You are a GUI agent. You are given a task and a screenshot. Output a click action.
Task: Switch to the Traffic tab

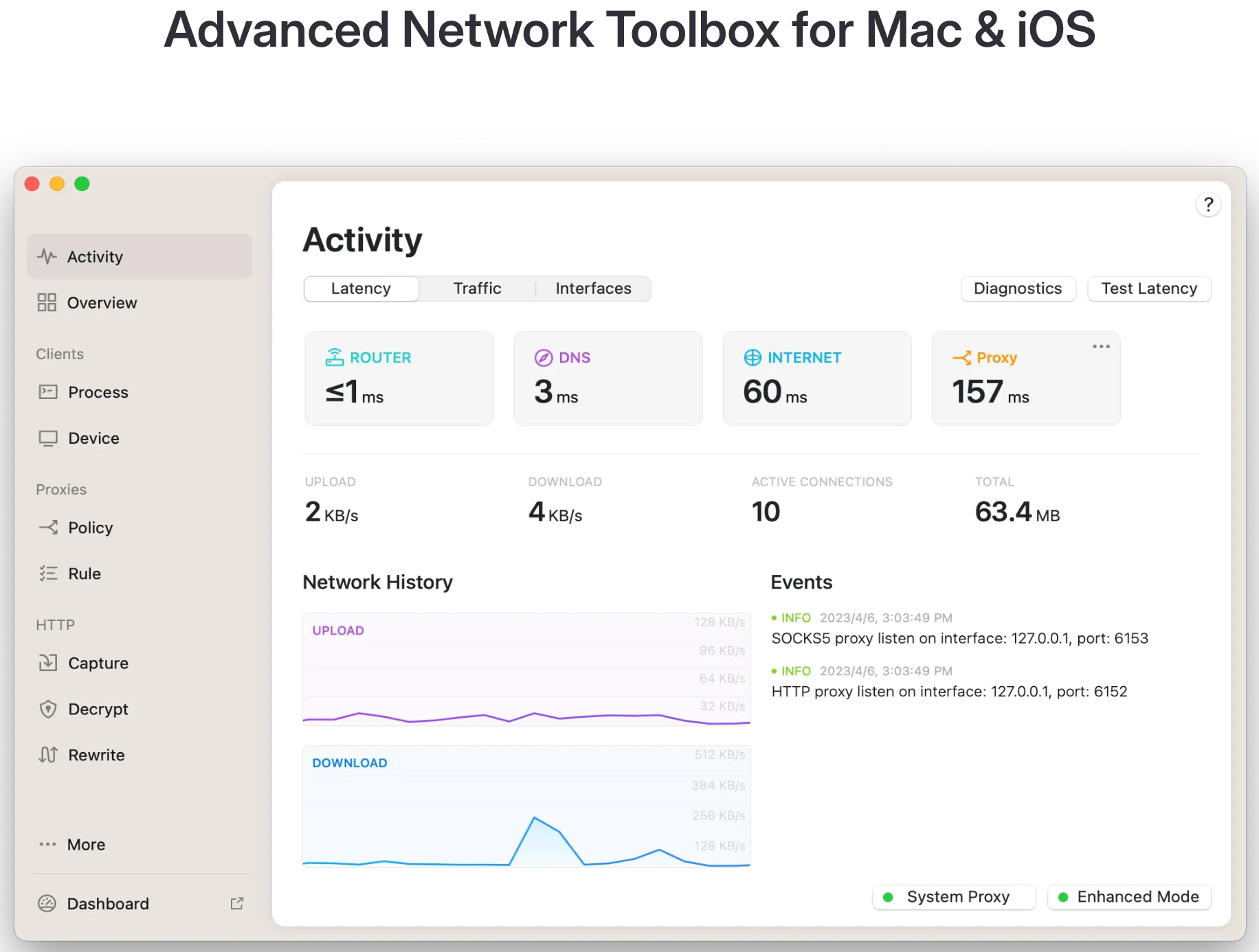click(x=477, y=288)
